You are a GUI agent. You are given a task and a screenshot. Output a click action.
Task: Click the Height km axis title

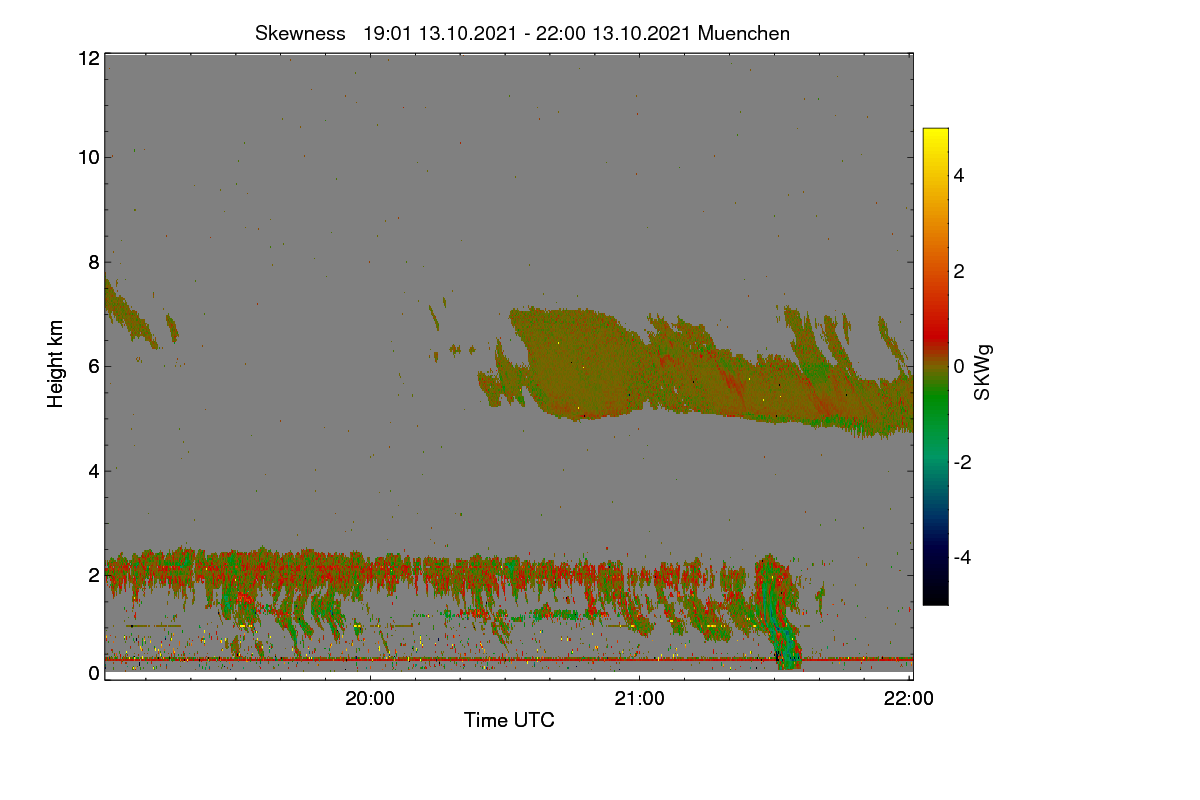(x=56, y=364)
